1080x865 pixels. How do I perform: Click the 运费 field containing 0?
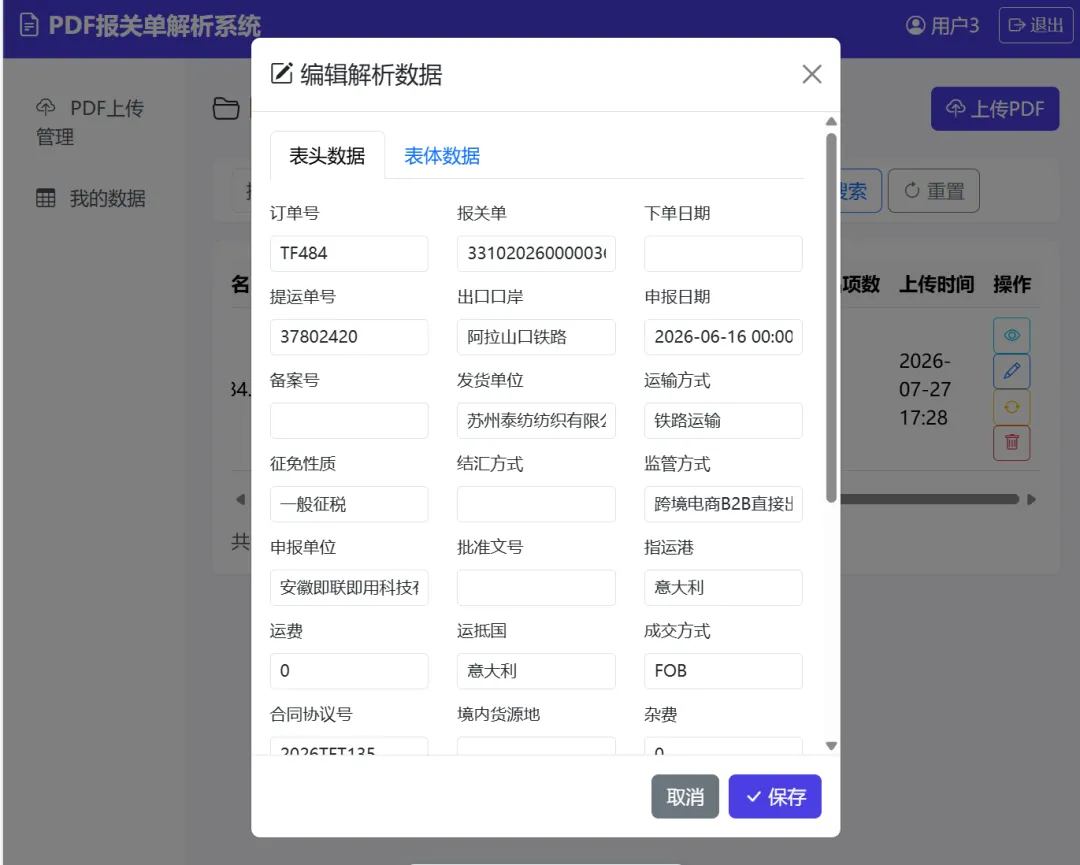349,671
